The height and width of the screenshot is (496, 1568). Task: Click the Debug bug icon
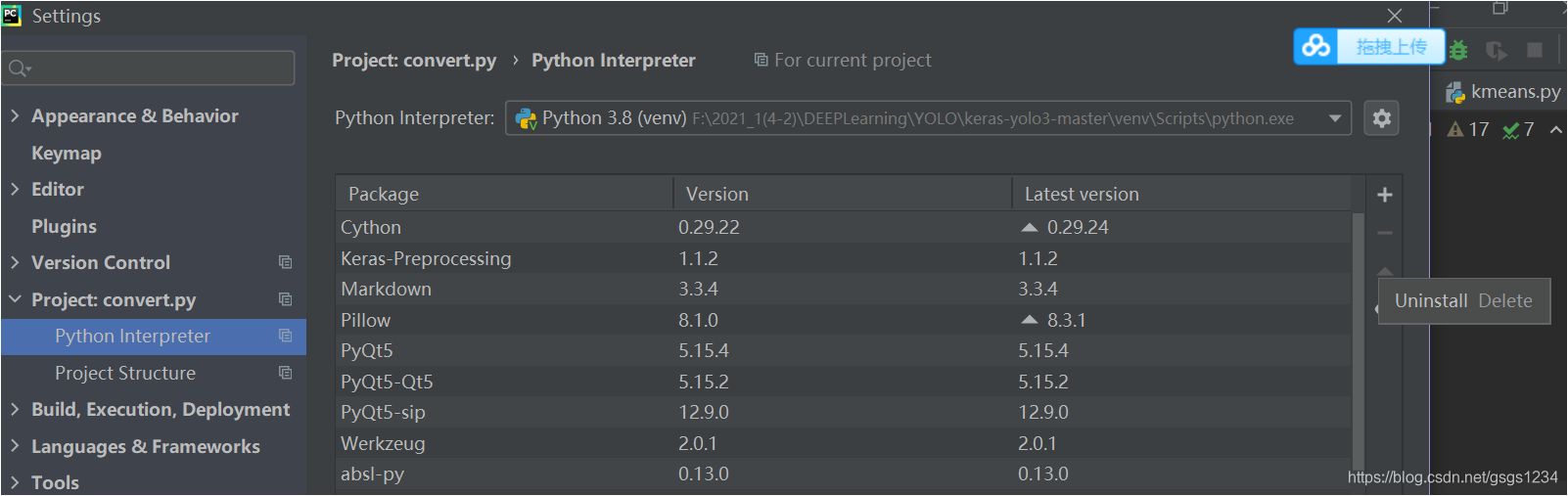coord(1458,50)
